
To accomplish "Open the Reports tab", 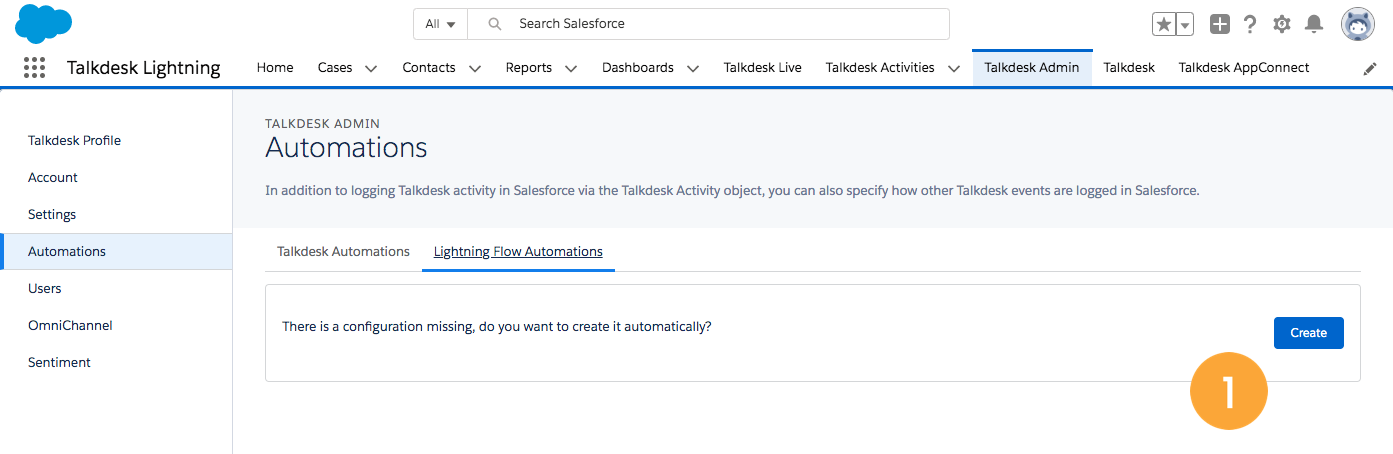I will [x=529, y=68].
